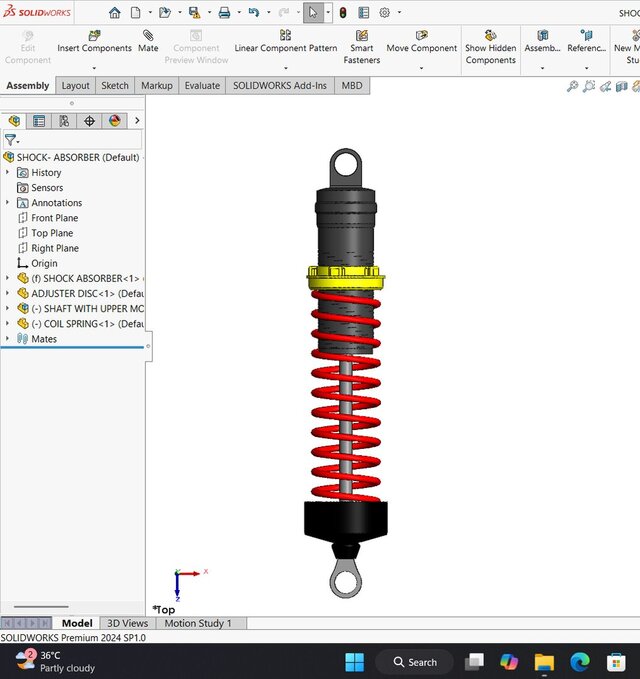Open the Markup tab
The height and width of the screenshot is (679, 640).
pos(157,86)
